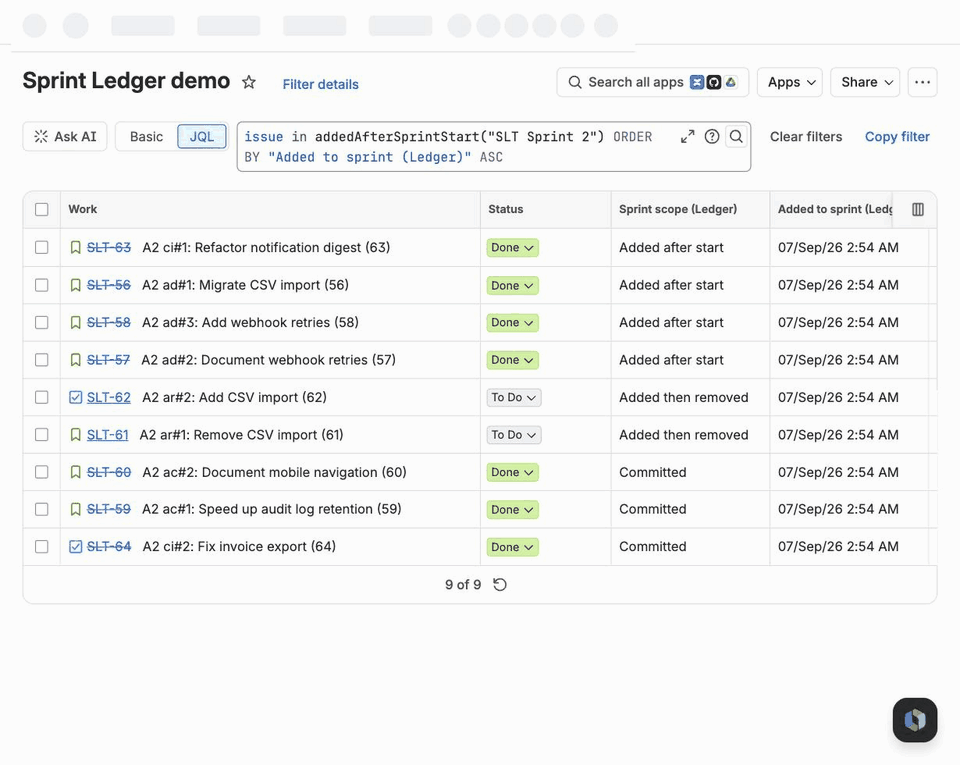Click task icon for SLT-62
The image size is (960, 765).
click(75, 397)
